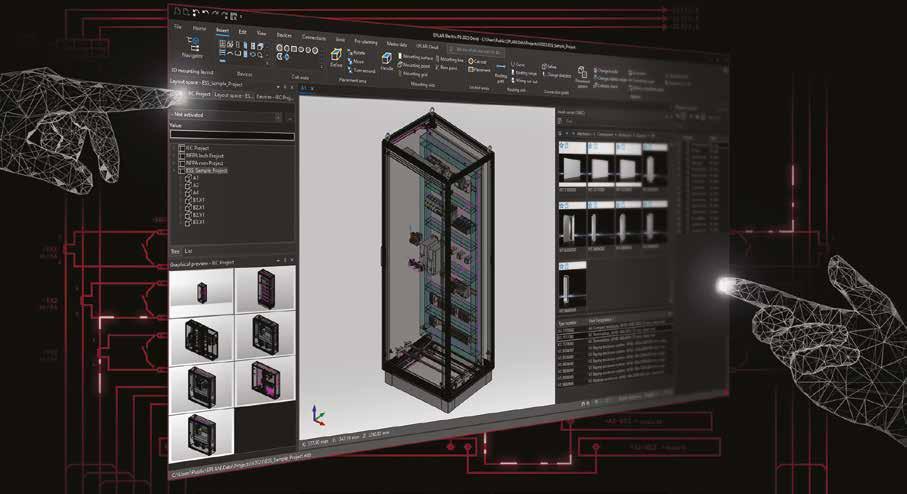
Task: Click the Define placement area cube icon
Action: point(336,56)
